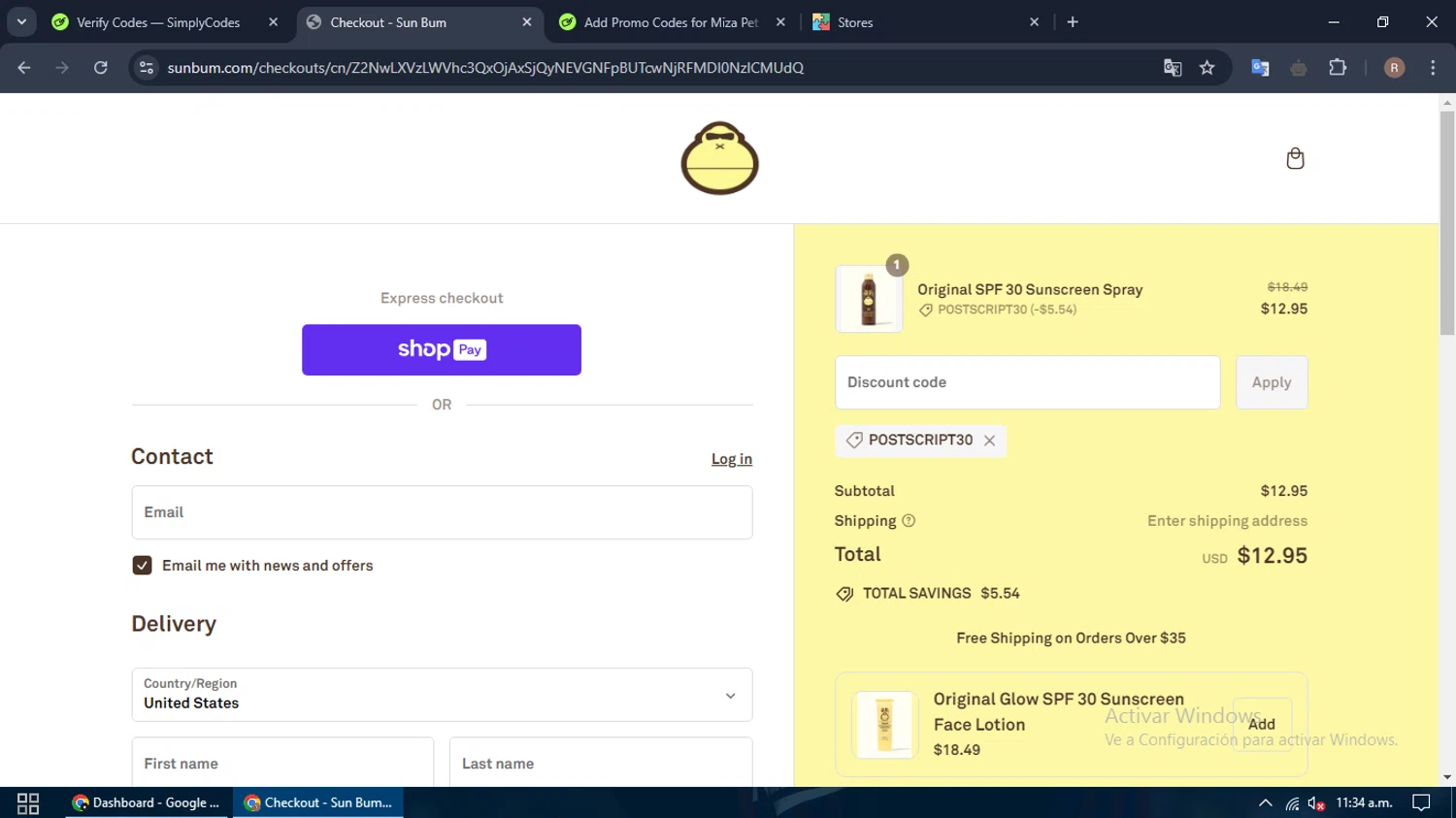This screenshot has height=818, width=1456.
Task: Click the Discount code input field
Action: pos(1027,382)
